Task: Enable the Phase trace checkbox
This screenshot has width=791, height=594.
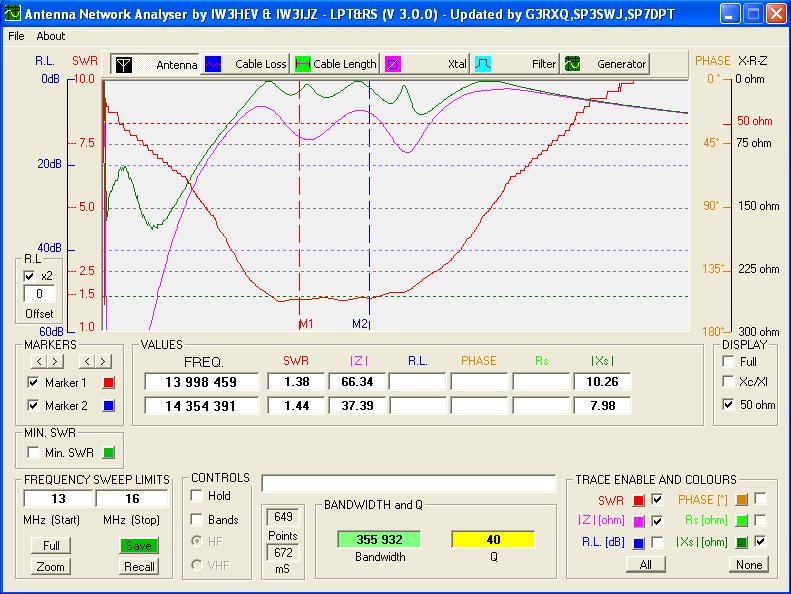Action: click(760, 499)
